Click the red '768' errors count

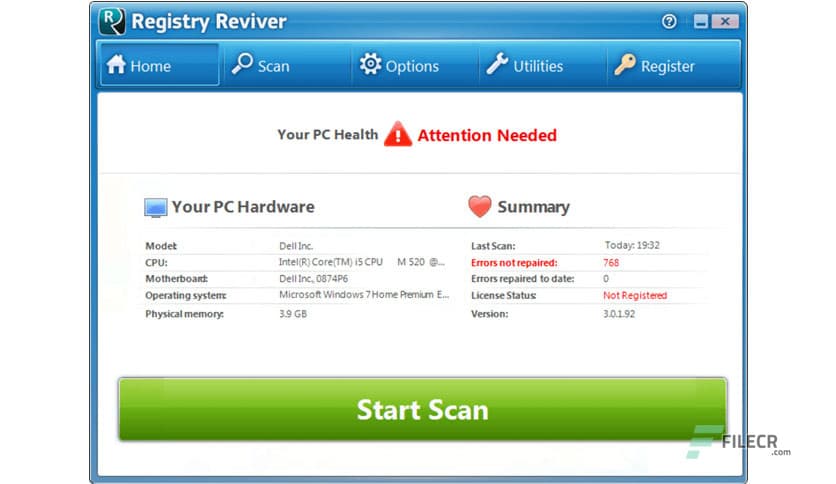click(611, 262)
